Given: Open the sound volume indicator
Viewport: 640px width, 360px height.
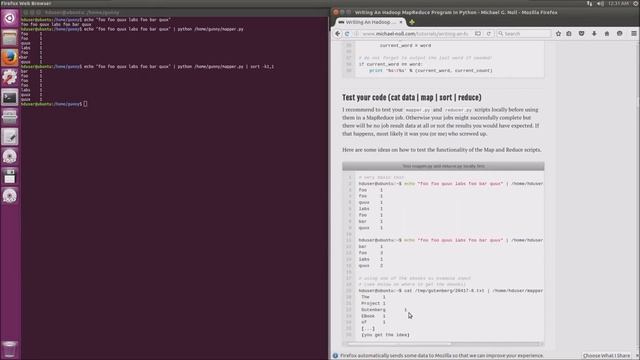Looking at the screenshot, I should 600,4.
